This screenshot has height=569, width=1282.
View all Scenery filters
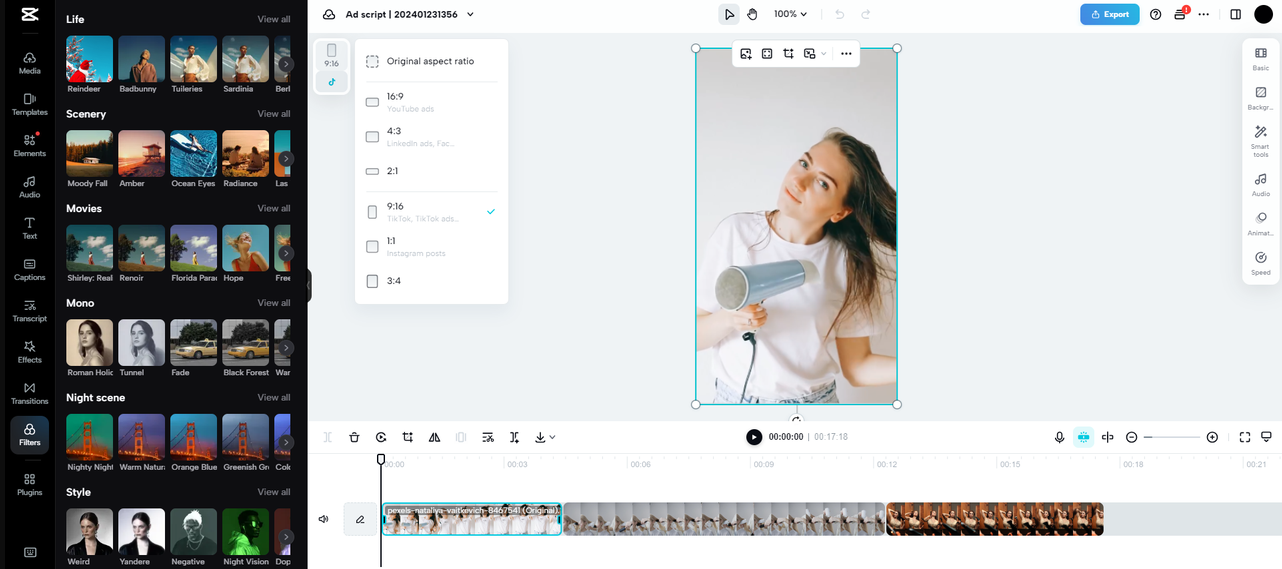(274, 114)
